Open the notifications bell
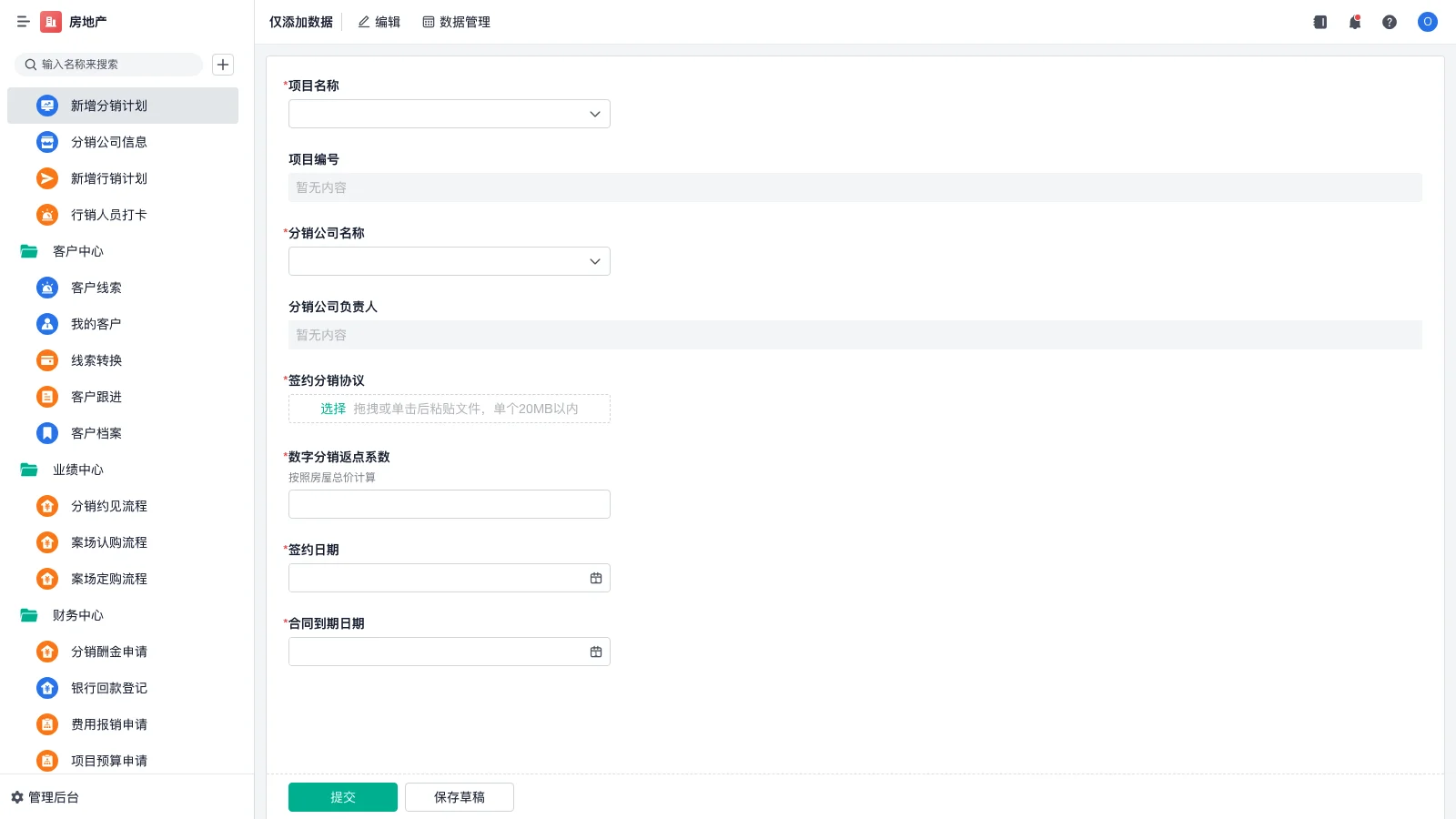1456x819 pixels. coord(1354,22)
